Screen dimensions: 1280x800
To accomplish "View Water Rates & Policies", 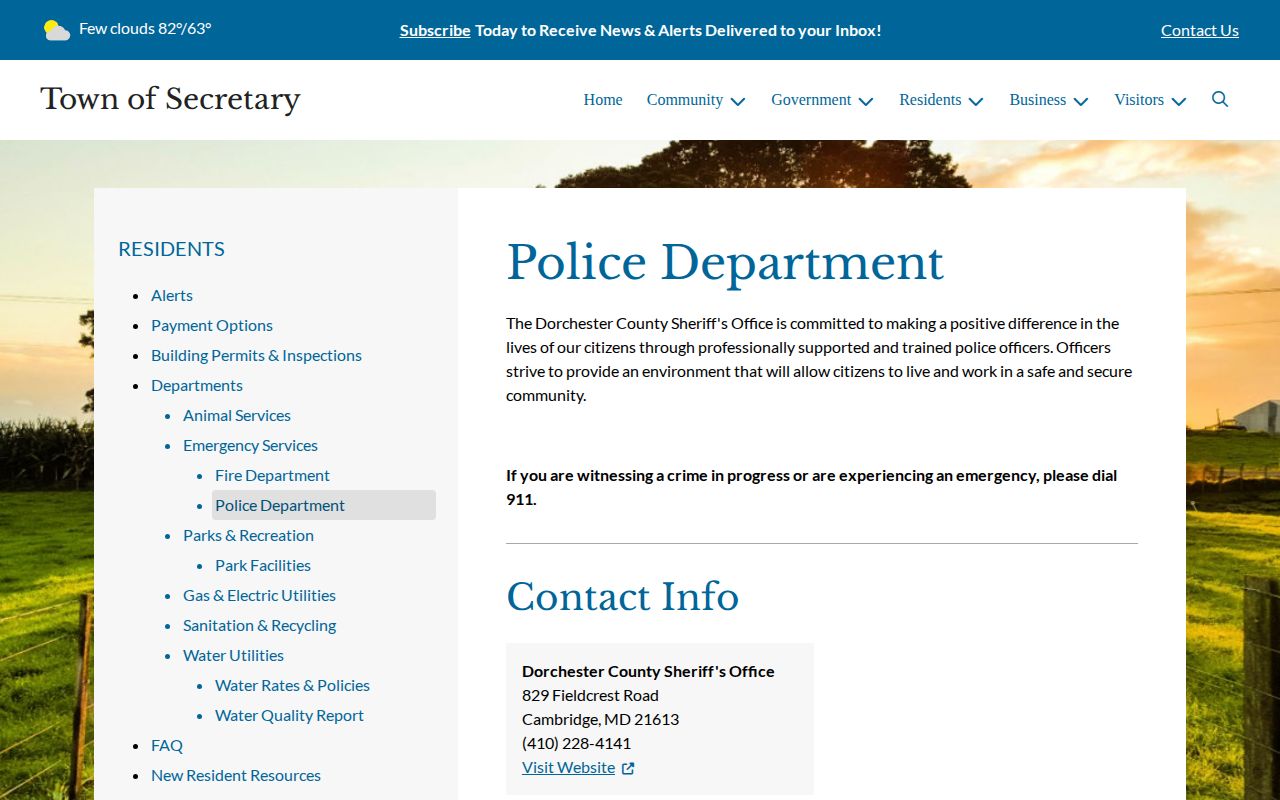I will coord(292,685).
